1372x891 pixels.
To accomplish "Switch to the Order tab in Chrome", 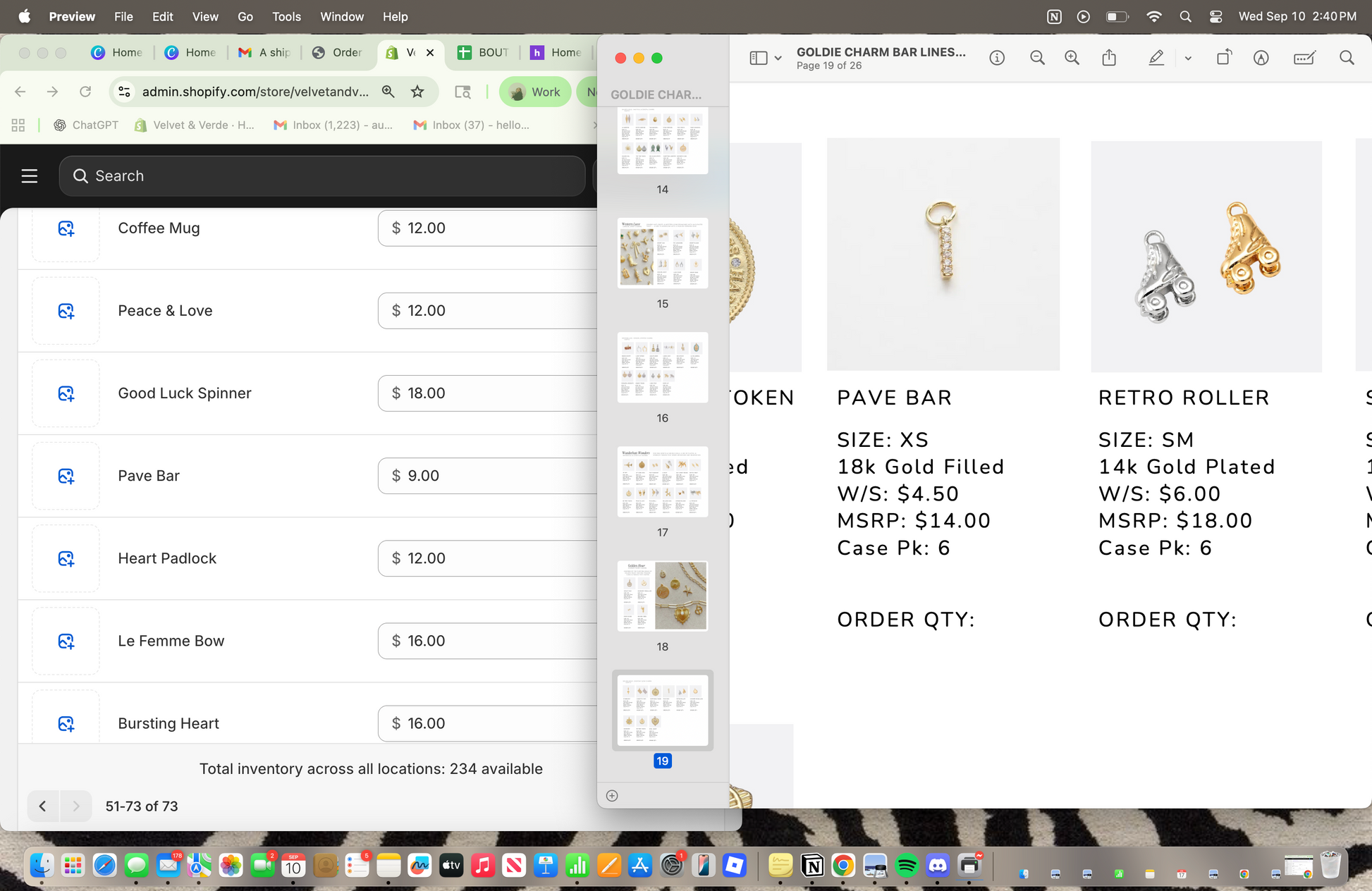I will pyautogui.click(x=337, y=53).
